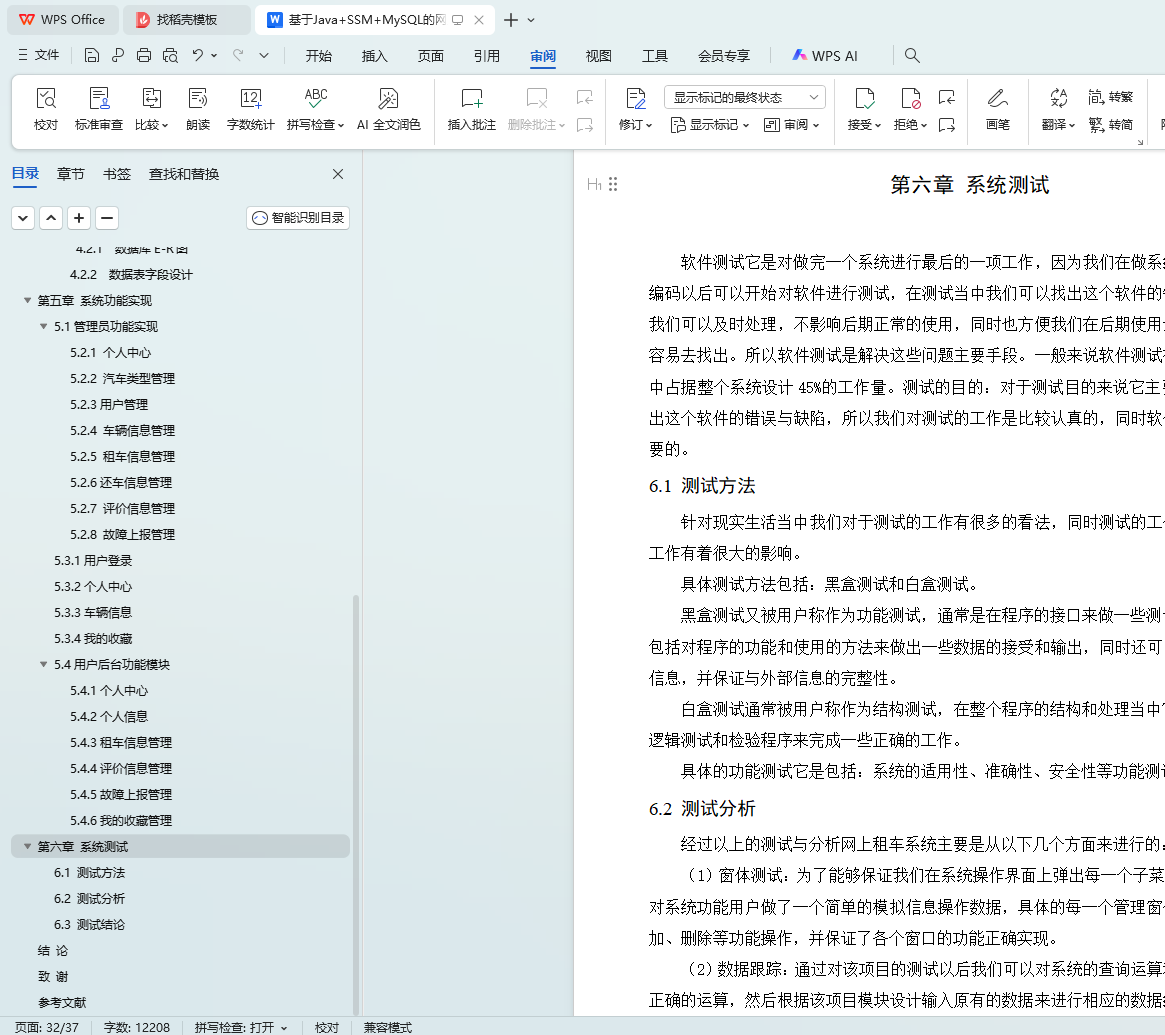
Task: Open the 审阅 pane dropdown
Action: (791, 124)
